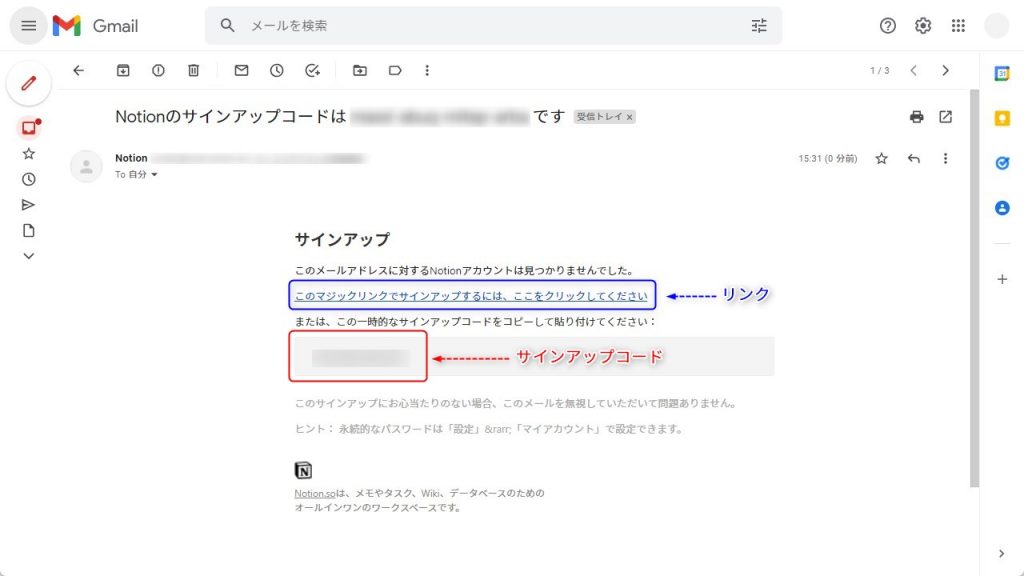Open Snoozed mail in sidebar

coord(28,179)
